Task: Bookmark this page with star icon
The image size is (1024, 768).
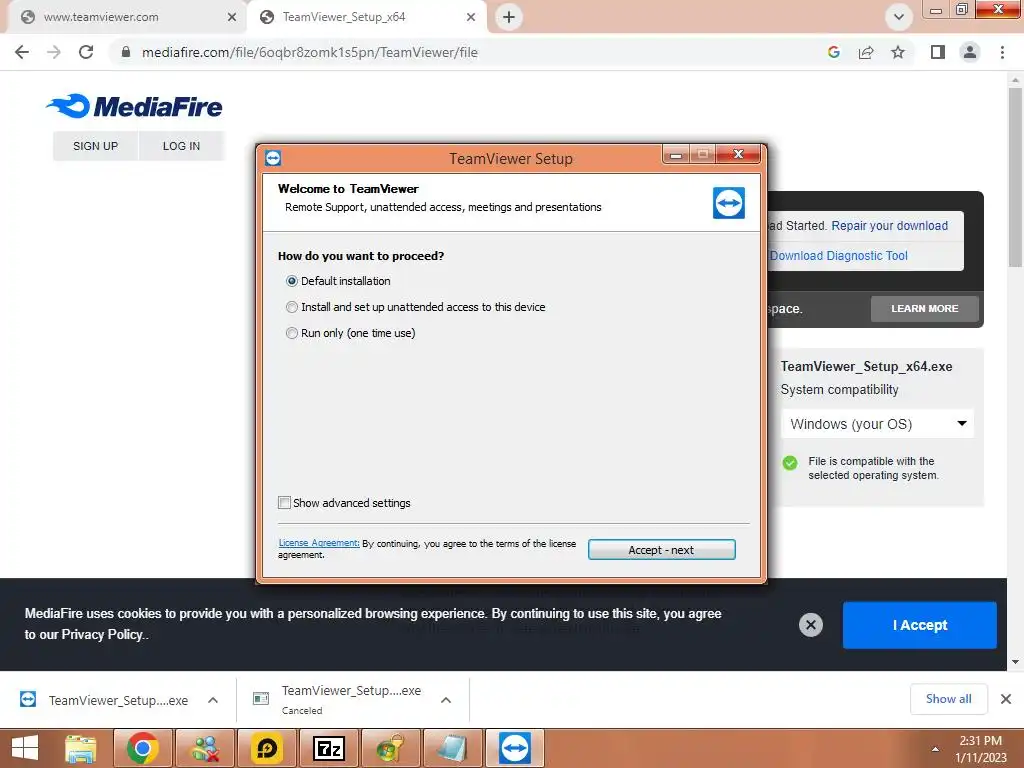Action: click(898, 52)
